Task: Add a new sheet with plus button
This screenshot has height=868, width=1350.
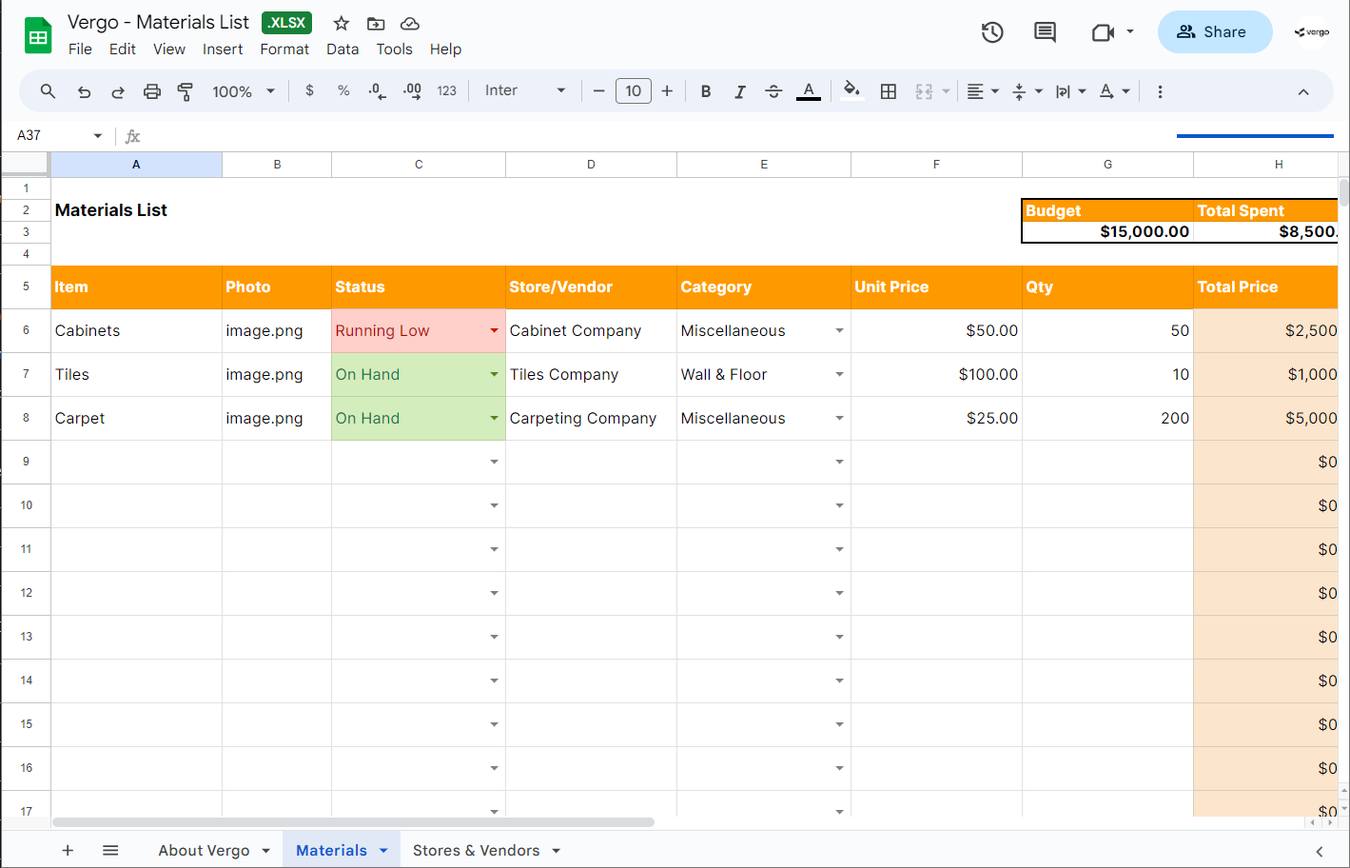Action: tap(68, 850)
